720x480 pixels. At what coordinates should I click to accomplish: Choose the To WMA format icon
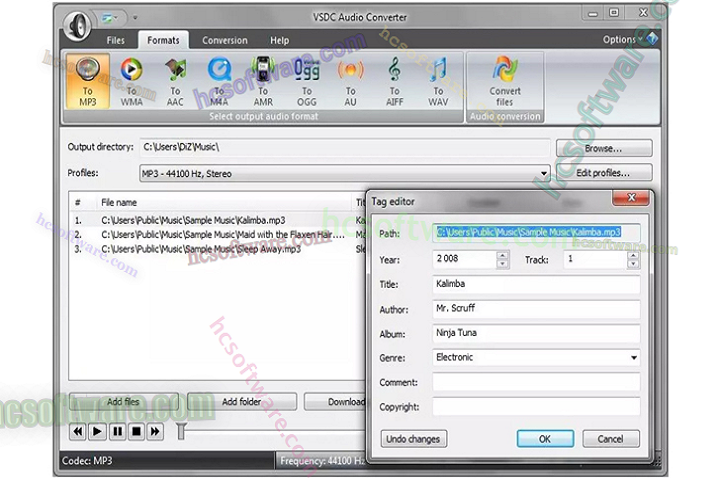pos(131,81)
